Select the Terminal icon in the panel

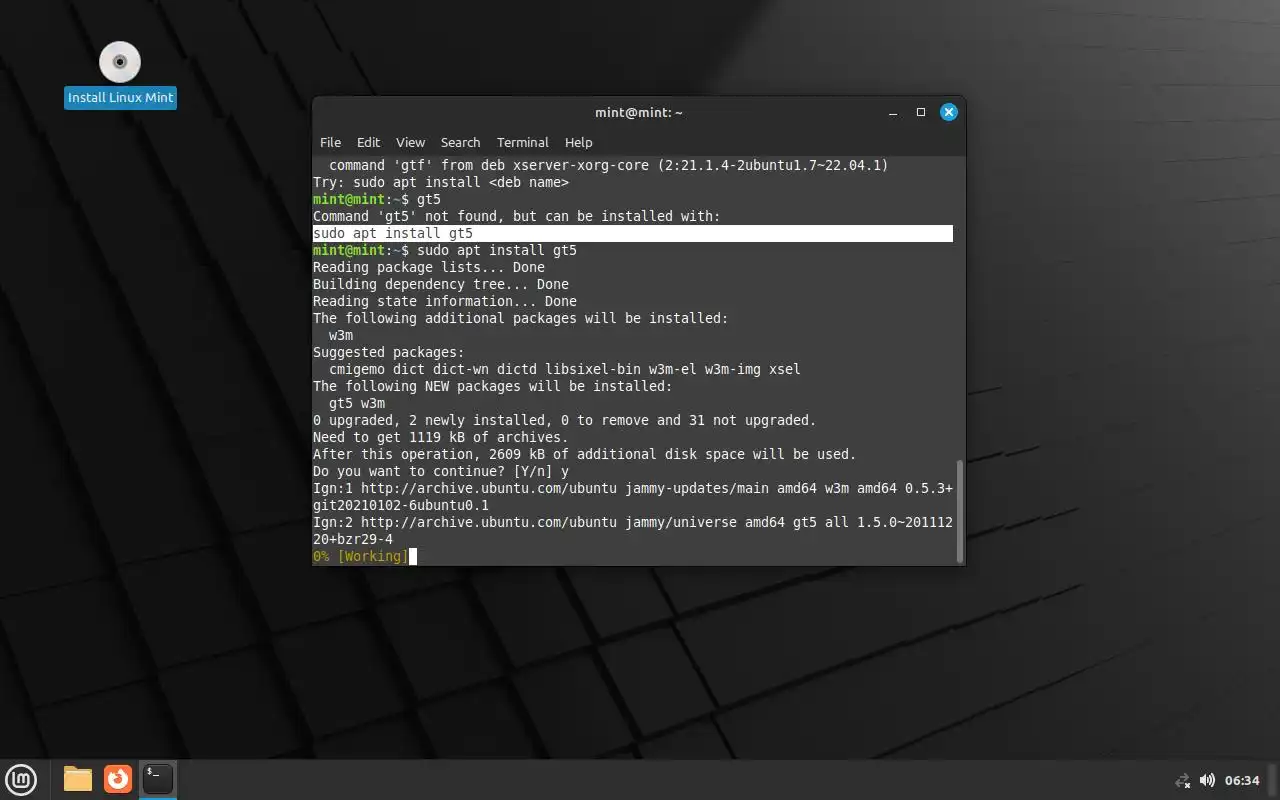(x=158, y=779)
